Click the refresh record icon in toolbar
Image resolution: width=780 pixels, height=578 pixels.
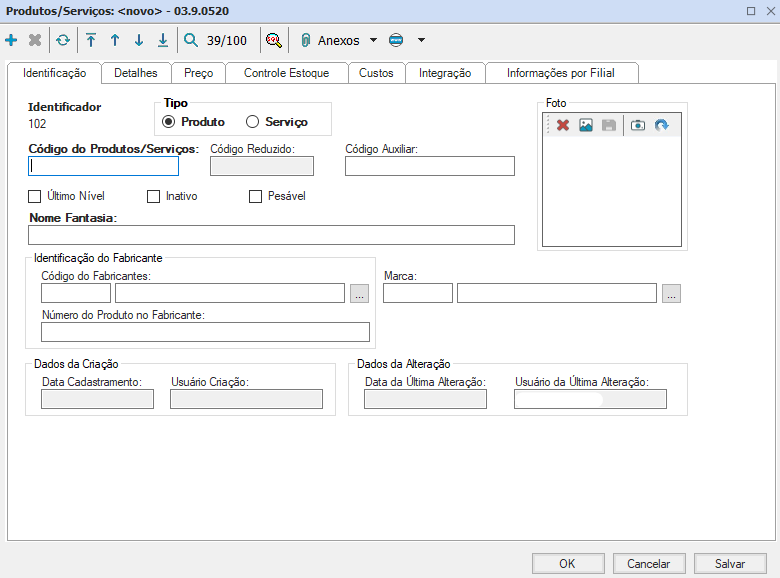(63, 41)
